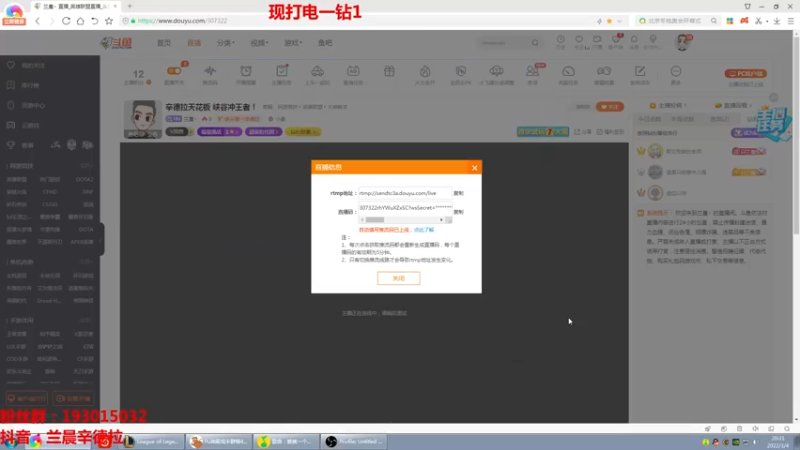Viewport: 800px width, 450px height.
Task: Bookmark page with star icon
Action: (109, 21)
